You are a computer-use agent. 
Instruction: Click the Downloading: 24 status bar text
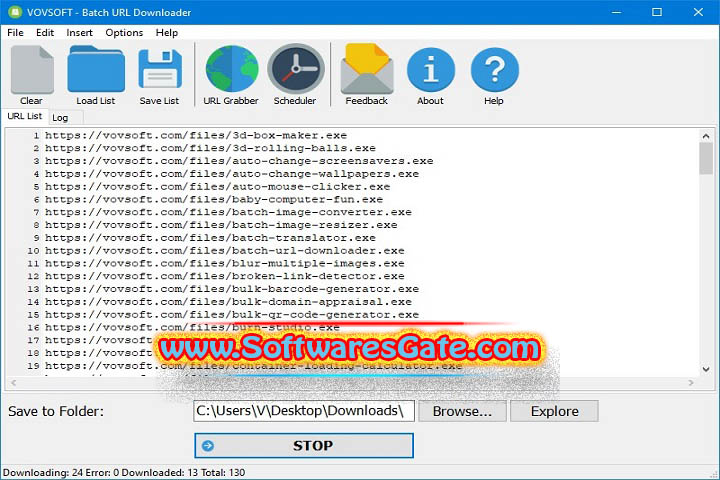coord(43,472)
